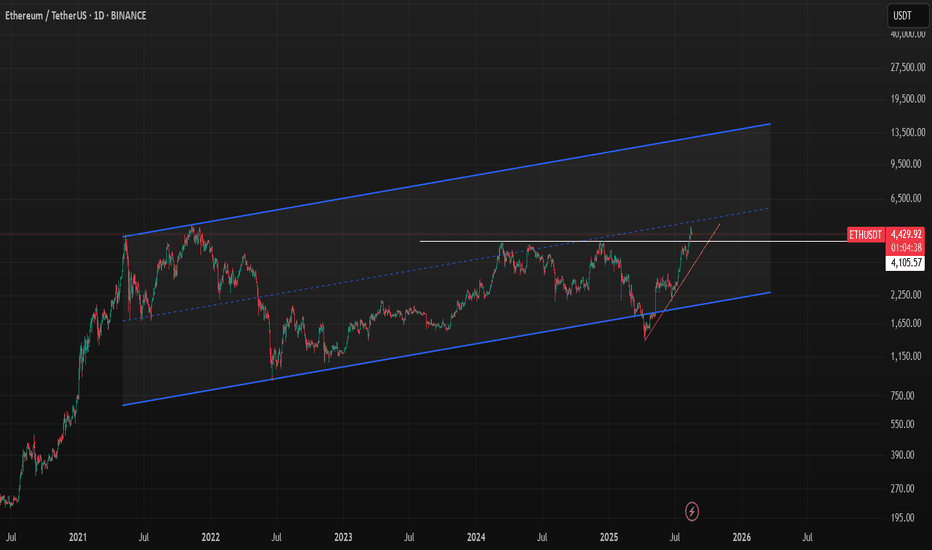The image size is (932, 550).
Task: Click the 13,500.00 price axis label
Action: [x=908, y=132]
